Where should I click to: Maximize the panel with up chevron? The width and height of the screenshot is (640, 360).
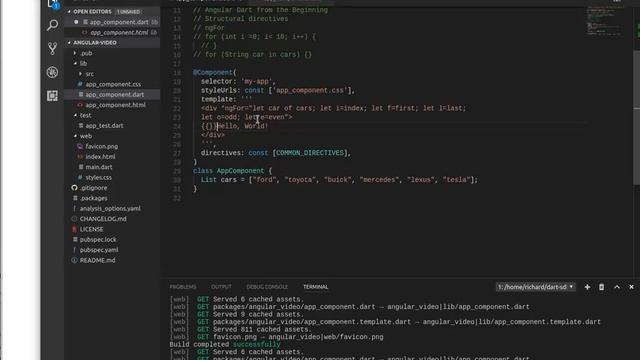click(616, 287)
